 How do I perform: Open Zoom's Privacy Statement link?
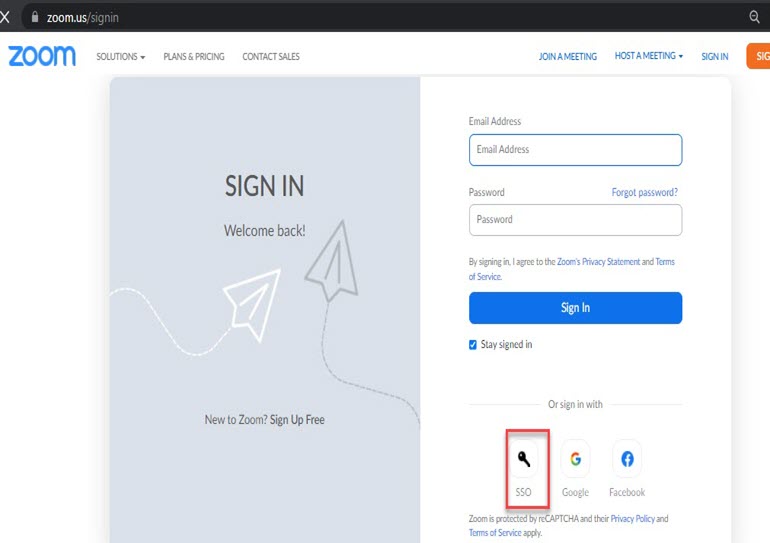click(598, 262)
